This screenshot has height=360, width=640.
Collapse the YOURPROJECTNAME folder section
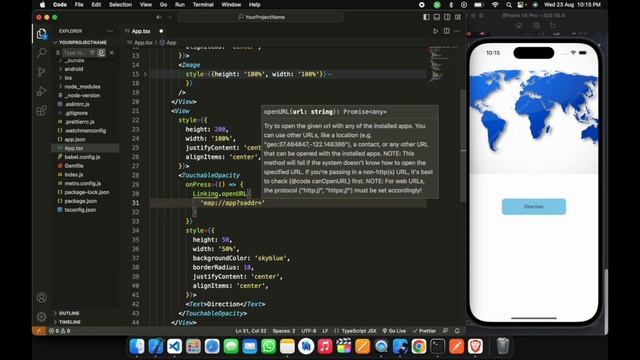(80, 42)
